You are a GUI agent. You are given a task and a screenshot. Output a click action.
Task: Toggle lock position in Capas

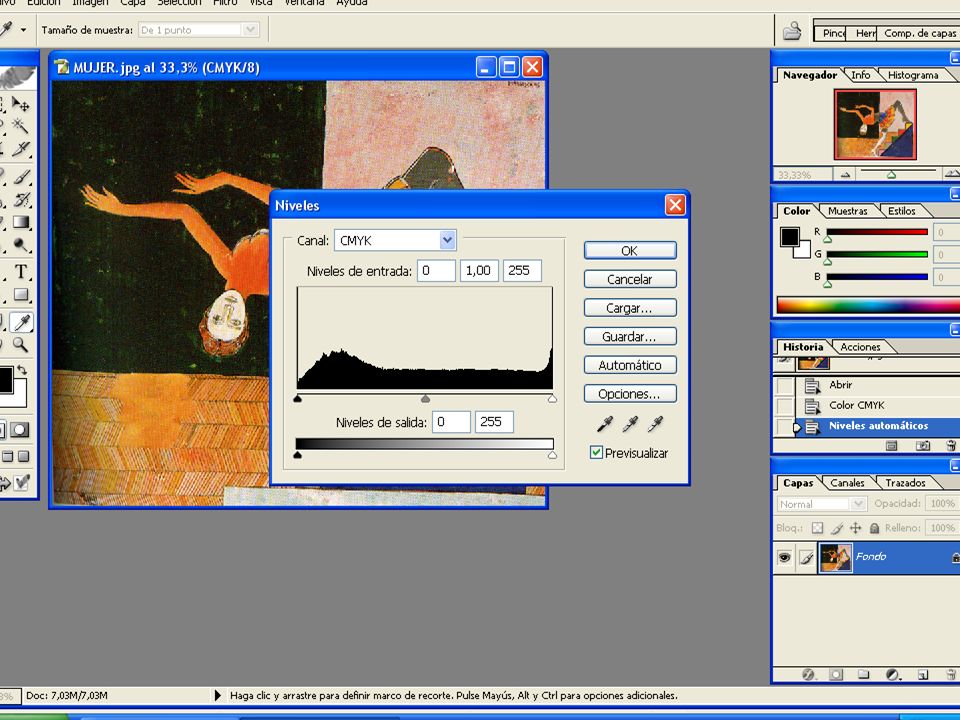click(x=855, y=528)
